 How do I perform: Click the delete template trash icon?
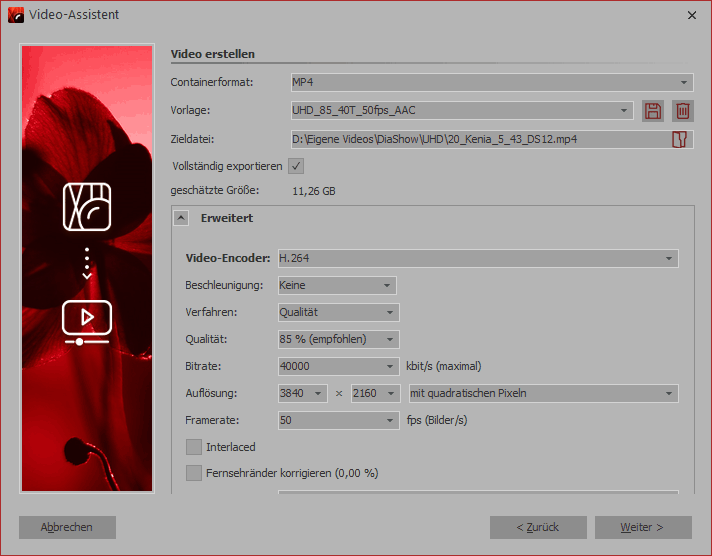coord(682,111)
